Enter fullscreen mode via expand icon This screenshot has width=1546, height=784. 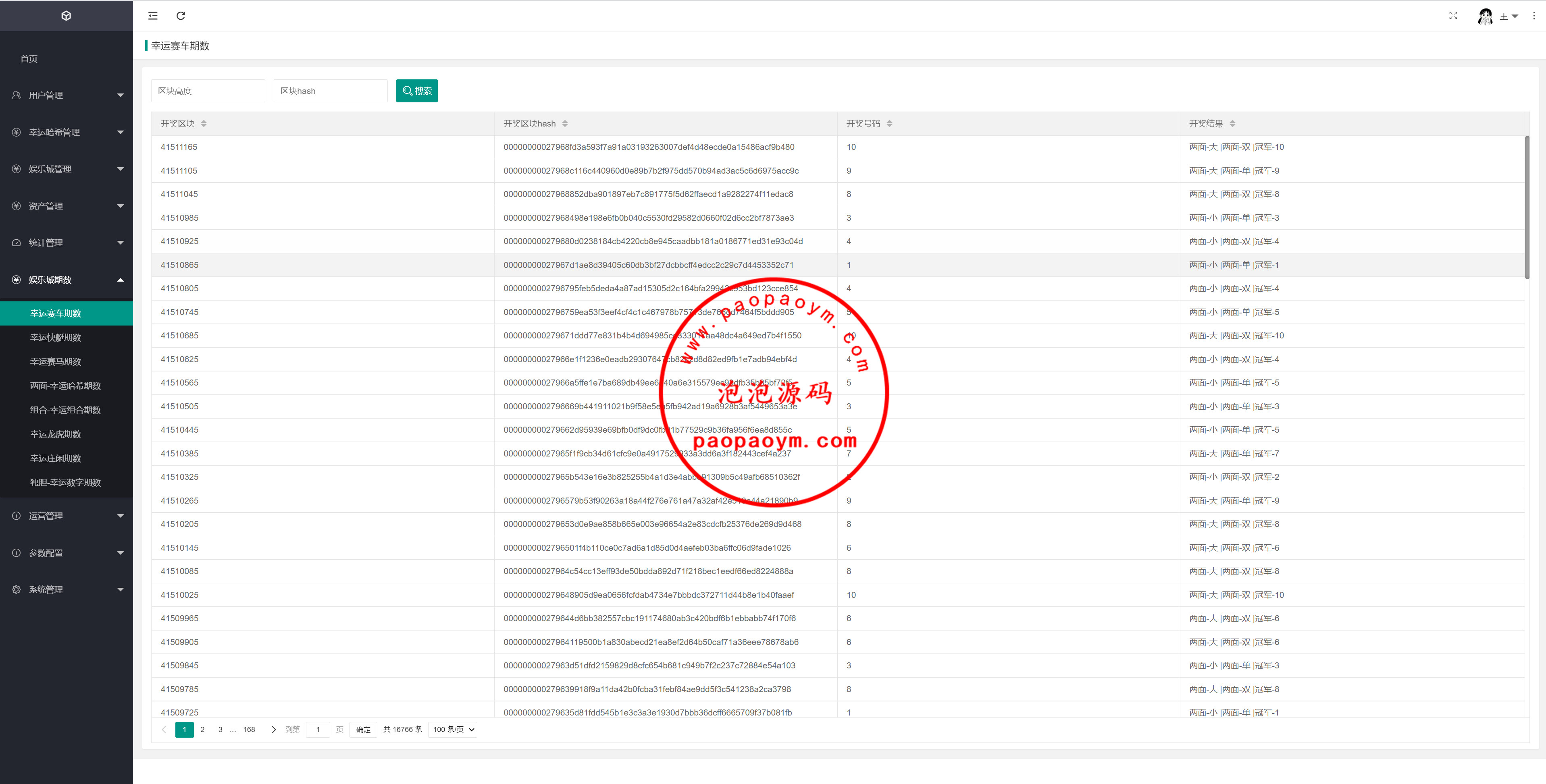[1453, 16]
